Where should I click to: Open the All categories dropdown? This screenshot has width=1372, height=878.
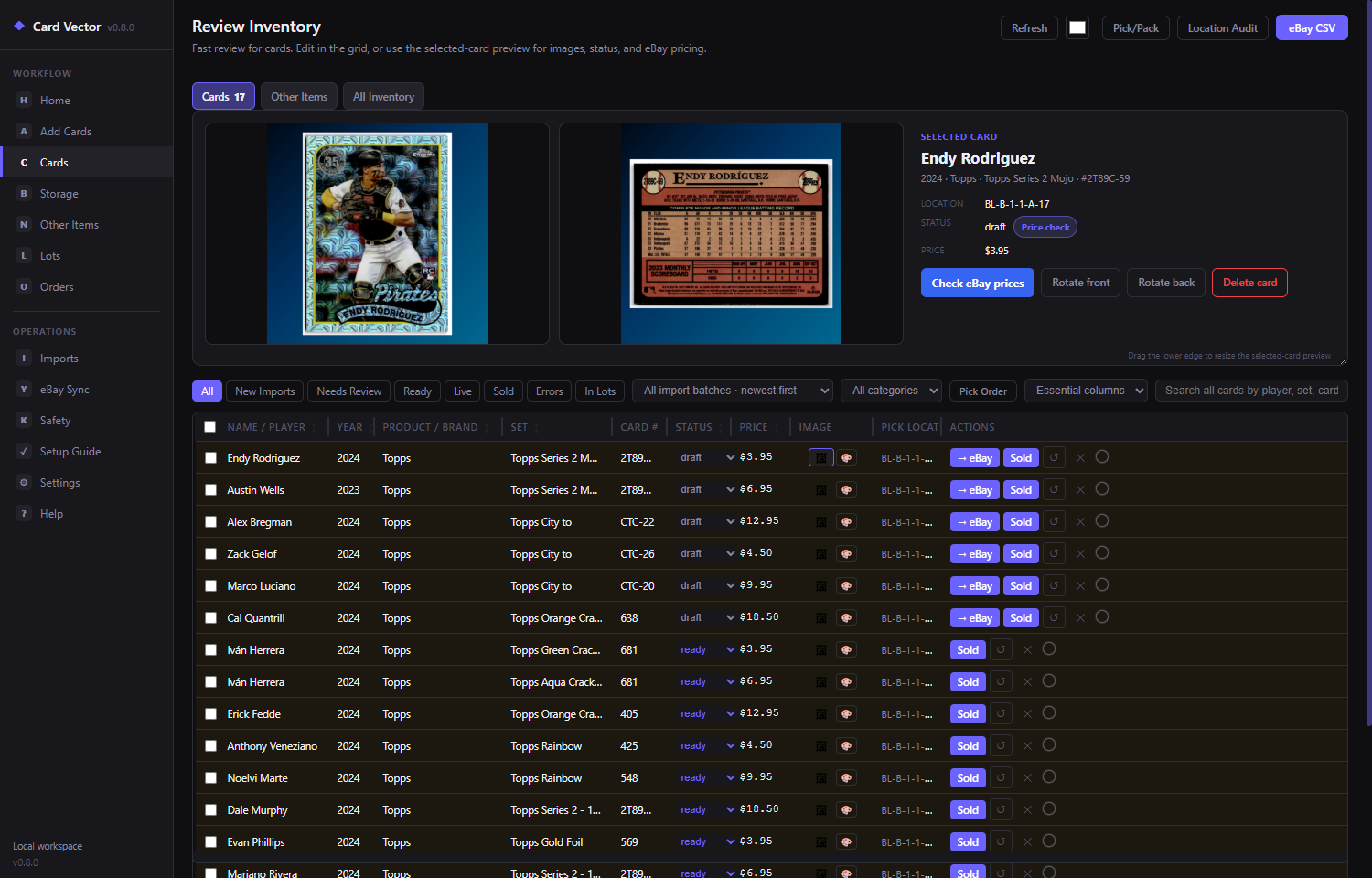click(892, 391)
